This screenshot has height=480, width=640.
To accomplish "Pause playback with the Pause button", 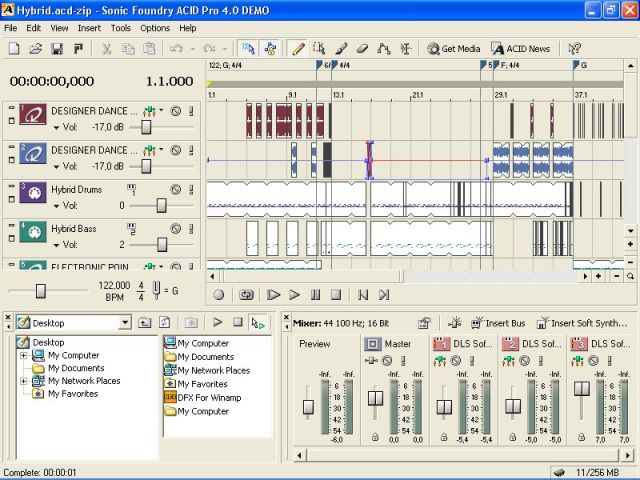I will click(315, 295).
